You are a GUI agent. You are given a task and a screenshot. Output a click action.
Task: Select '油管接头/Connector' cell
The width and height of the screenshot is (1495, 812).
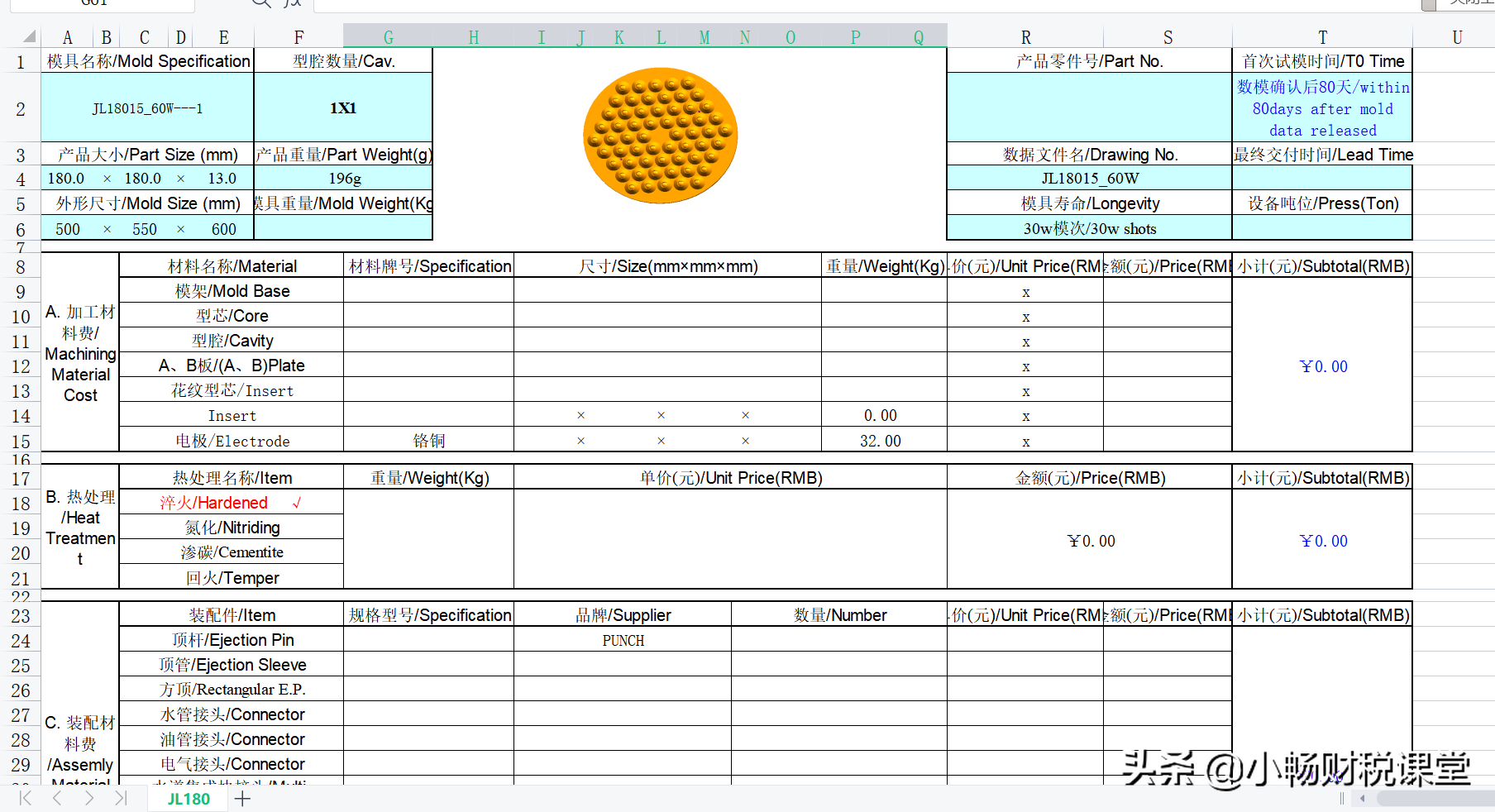point(232,739)
